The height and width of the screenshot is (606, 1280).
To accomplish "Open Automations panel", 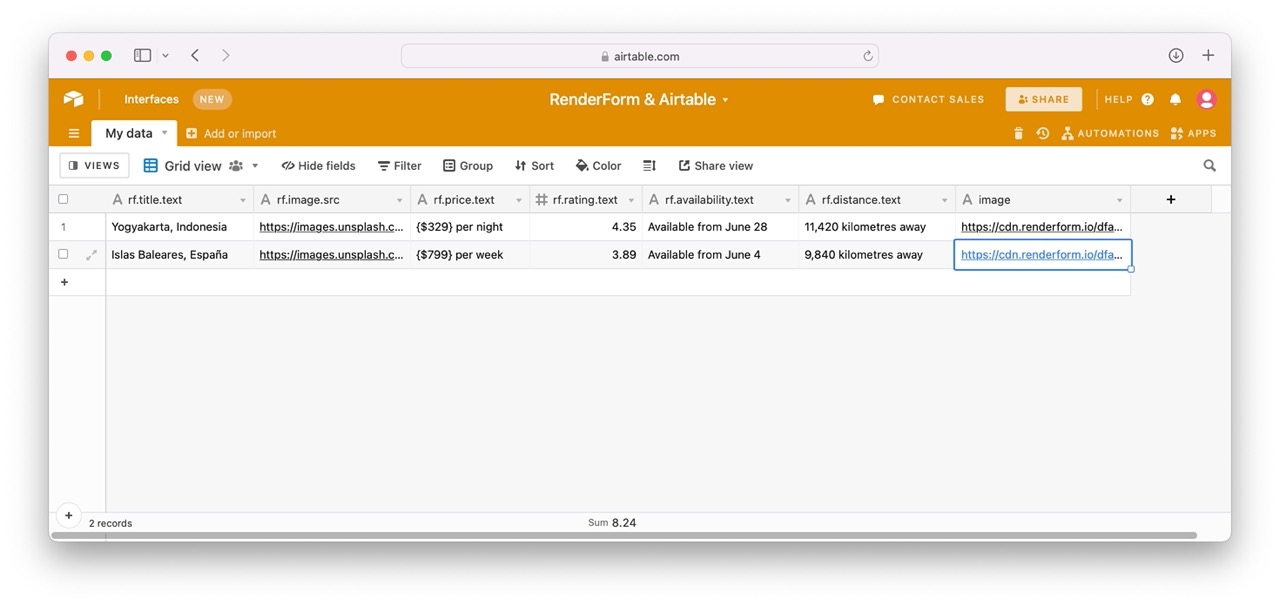I will 1110,133.
